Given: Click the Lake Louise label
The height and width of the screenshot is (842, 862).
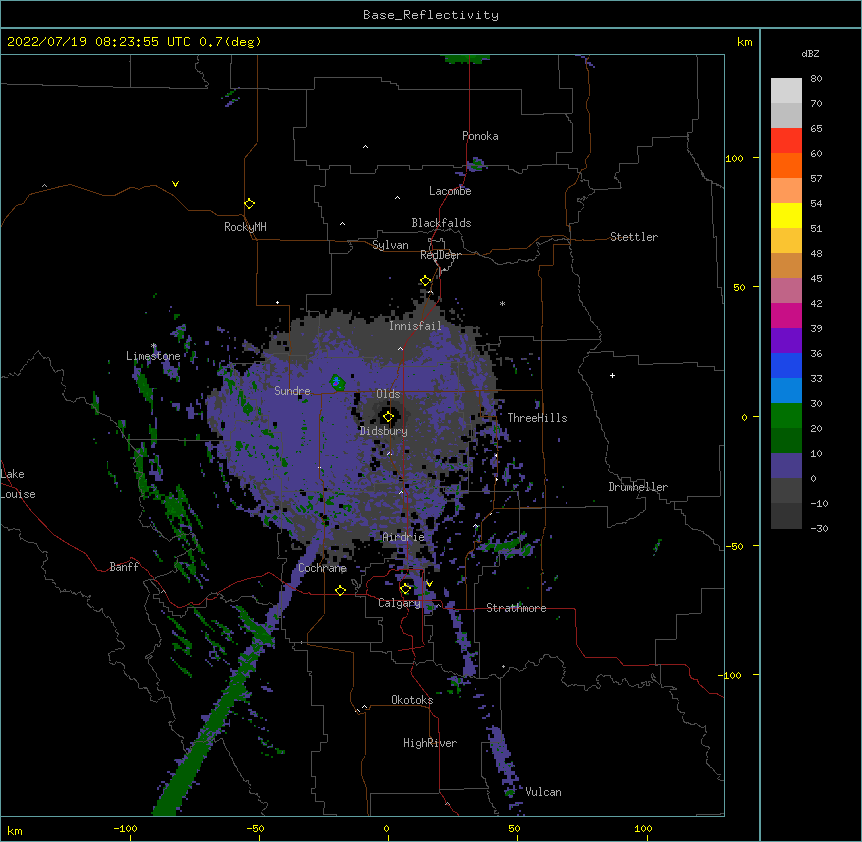Looking at the screenshot, I should (18, 484).
